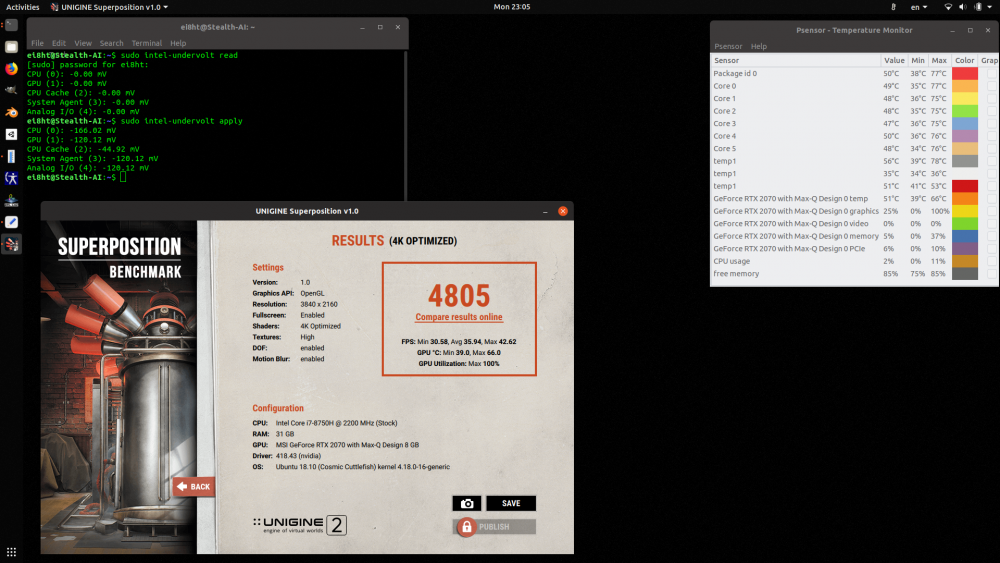1000x563 pixels.
Task: Open Compare results online link
Action: [x=459, y=317]
